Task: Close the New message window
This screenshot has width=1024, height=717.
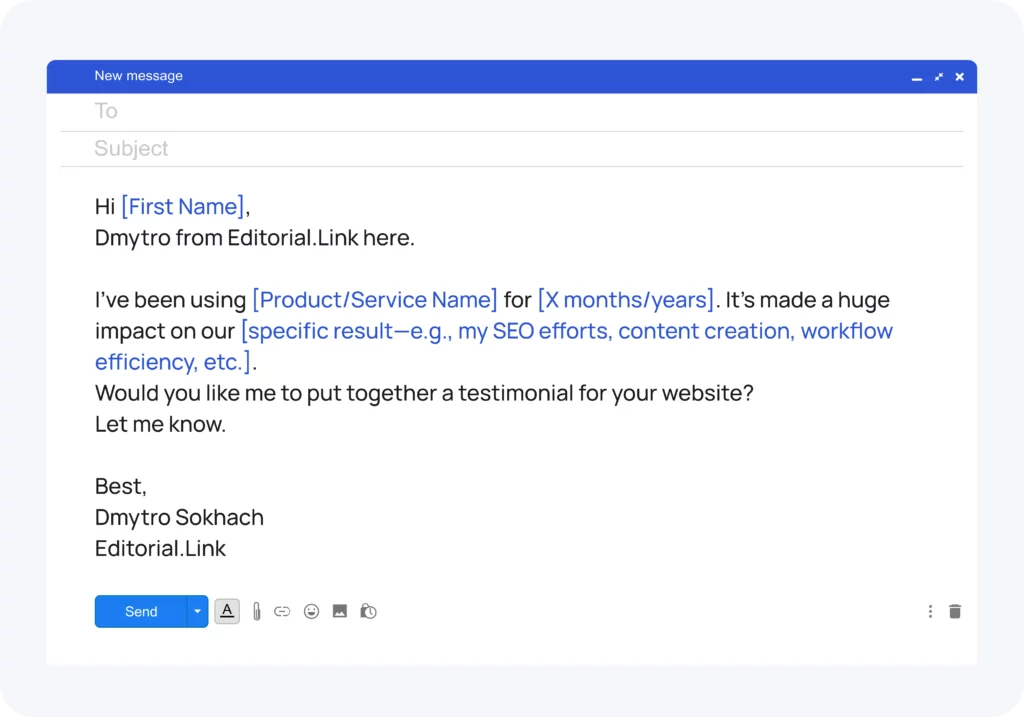Action: [x=959, y=76]
